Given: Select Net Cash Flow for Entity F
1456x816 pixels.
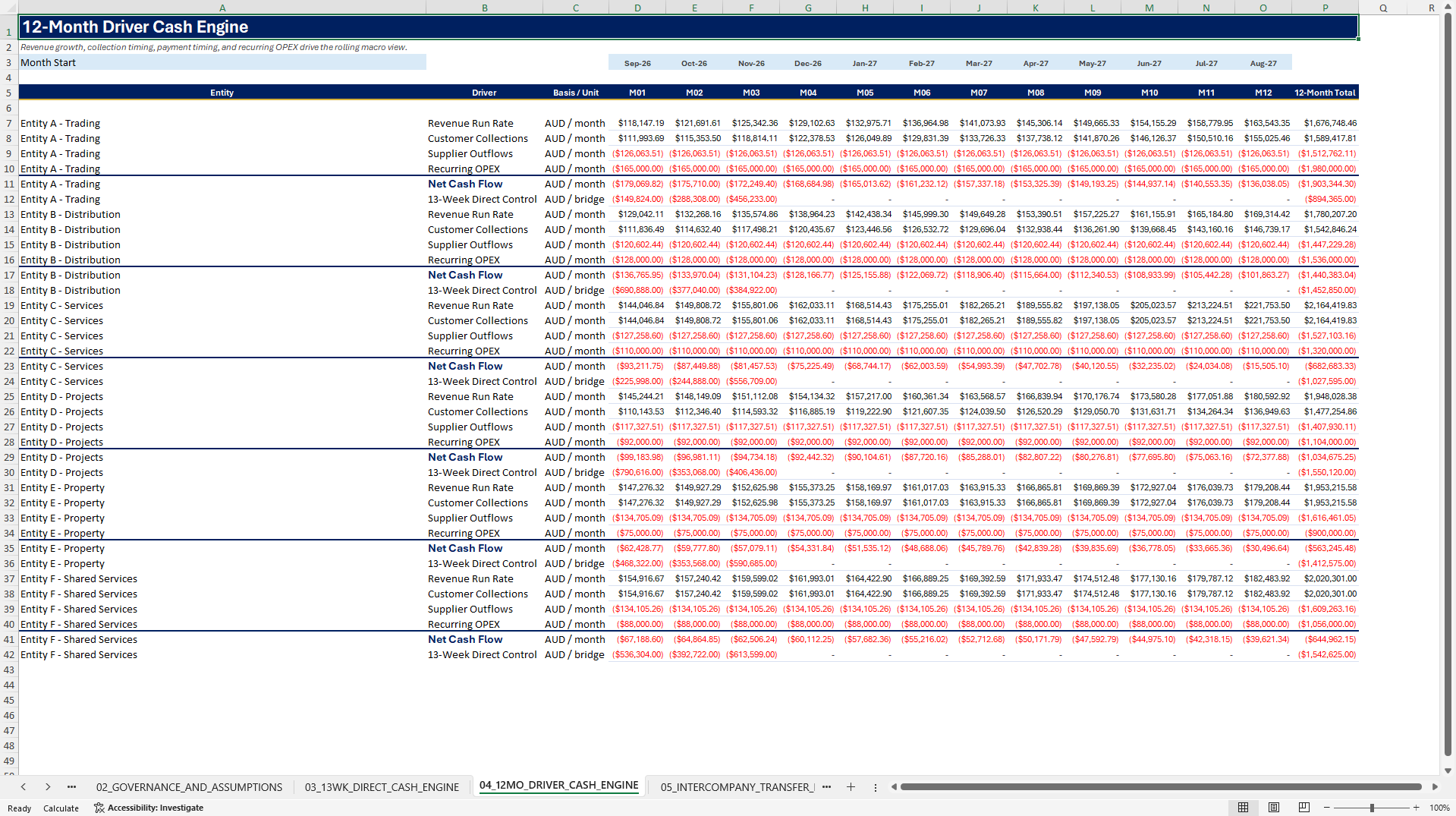Looking at the screenshot, I should 484,640.
